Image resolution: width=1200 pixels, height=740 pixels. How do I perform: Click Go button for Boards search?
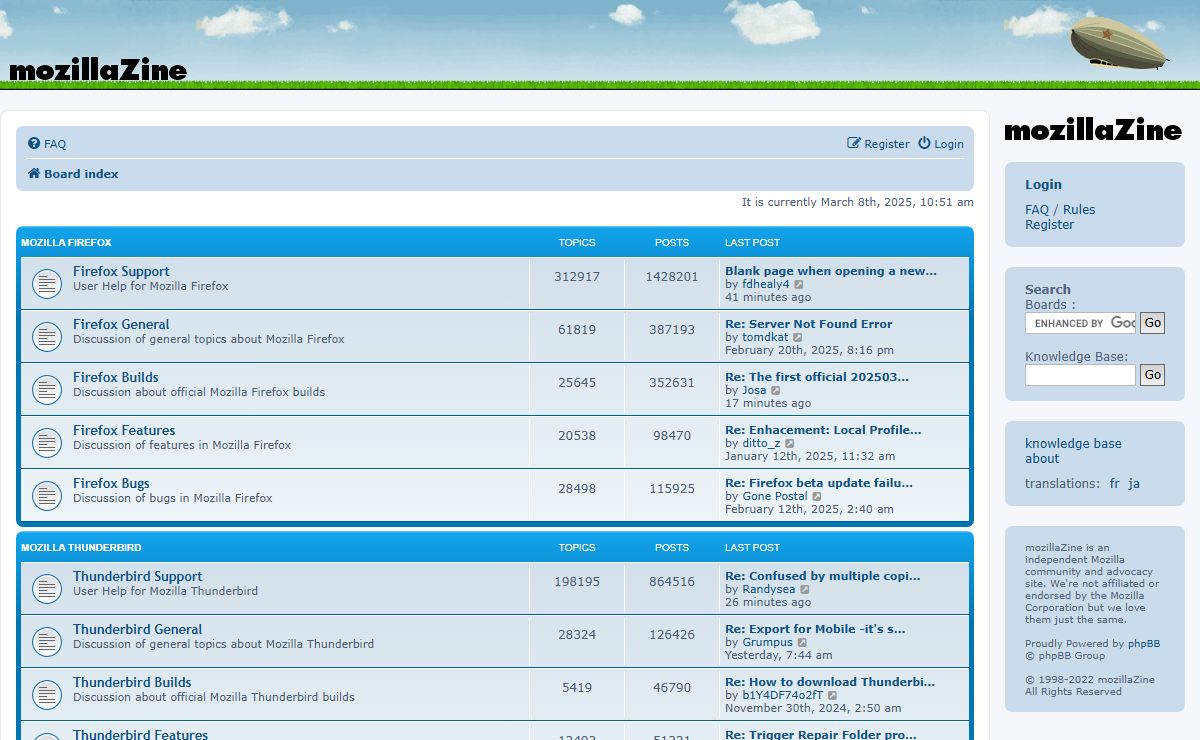click(1153, 323)
